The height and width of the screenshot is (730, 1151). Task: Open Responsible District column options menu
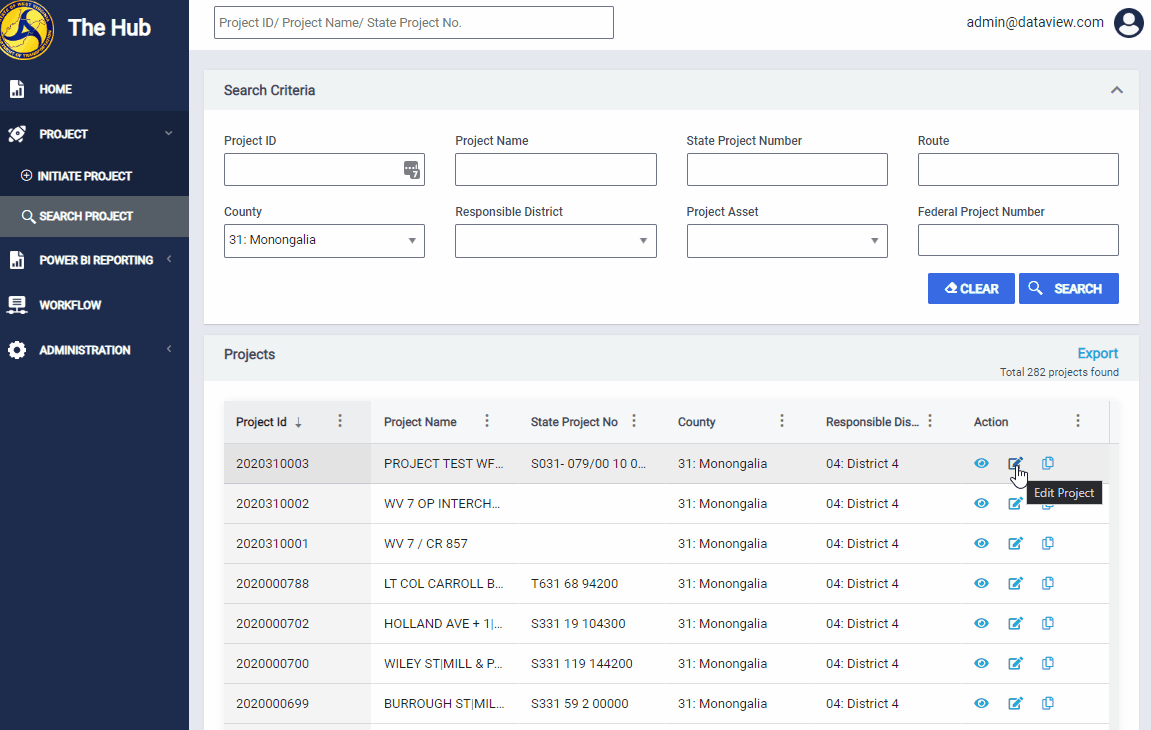click(x=930, y=421)
